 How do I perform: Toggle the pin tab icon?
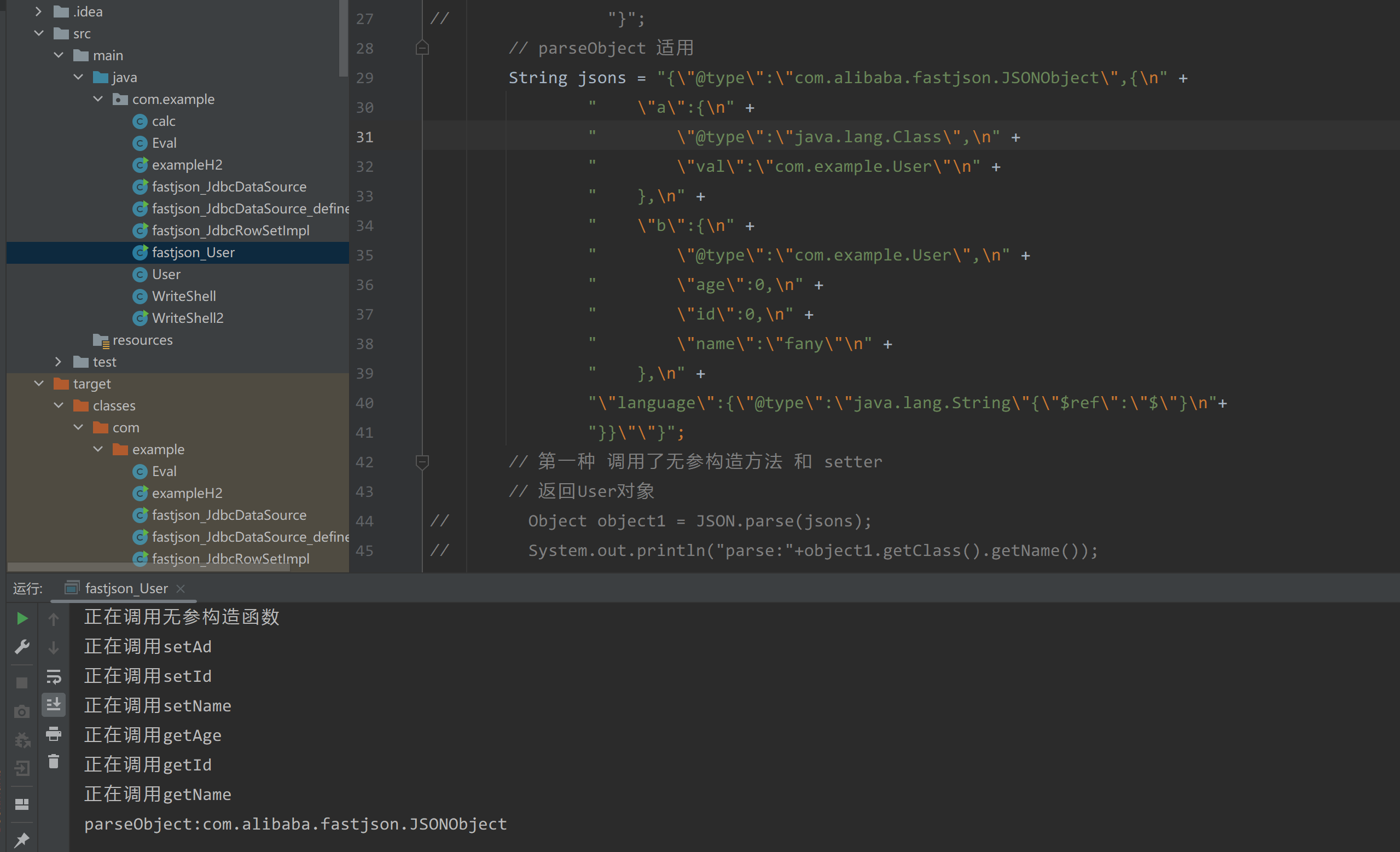pos(21,839)
